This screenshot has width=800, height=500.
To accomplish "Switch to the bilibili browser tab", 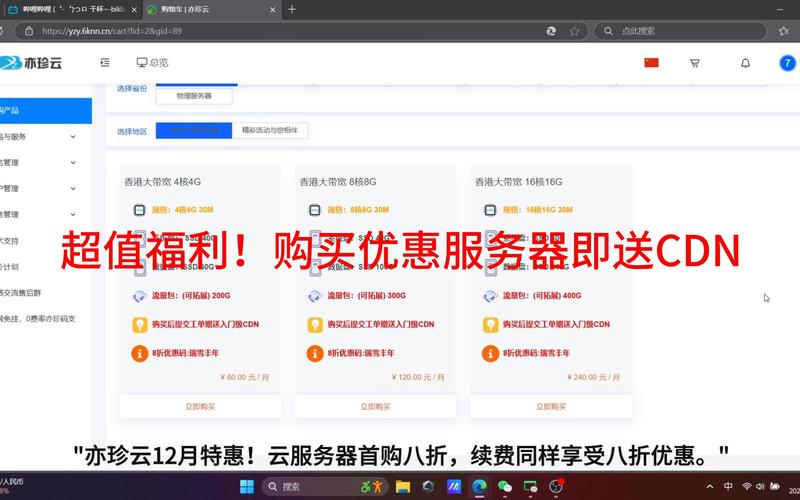I will (x=72, y=9).
